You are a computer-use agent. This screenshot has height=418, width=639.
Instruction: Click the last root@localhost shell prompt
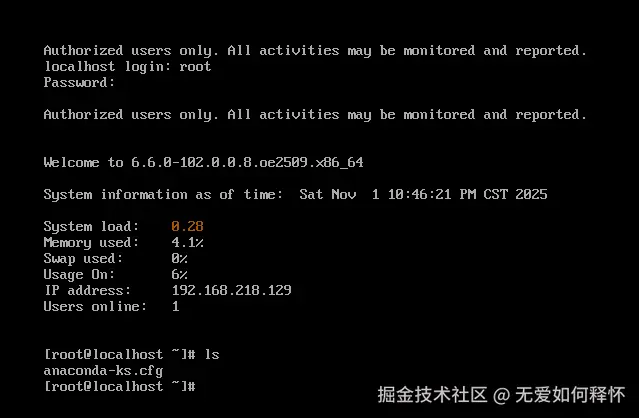tap(120, 386)
